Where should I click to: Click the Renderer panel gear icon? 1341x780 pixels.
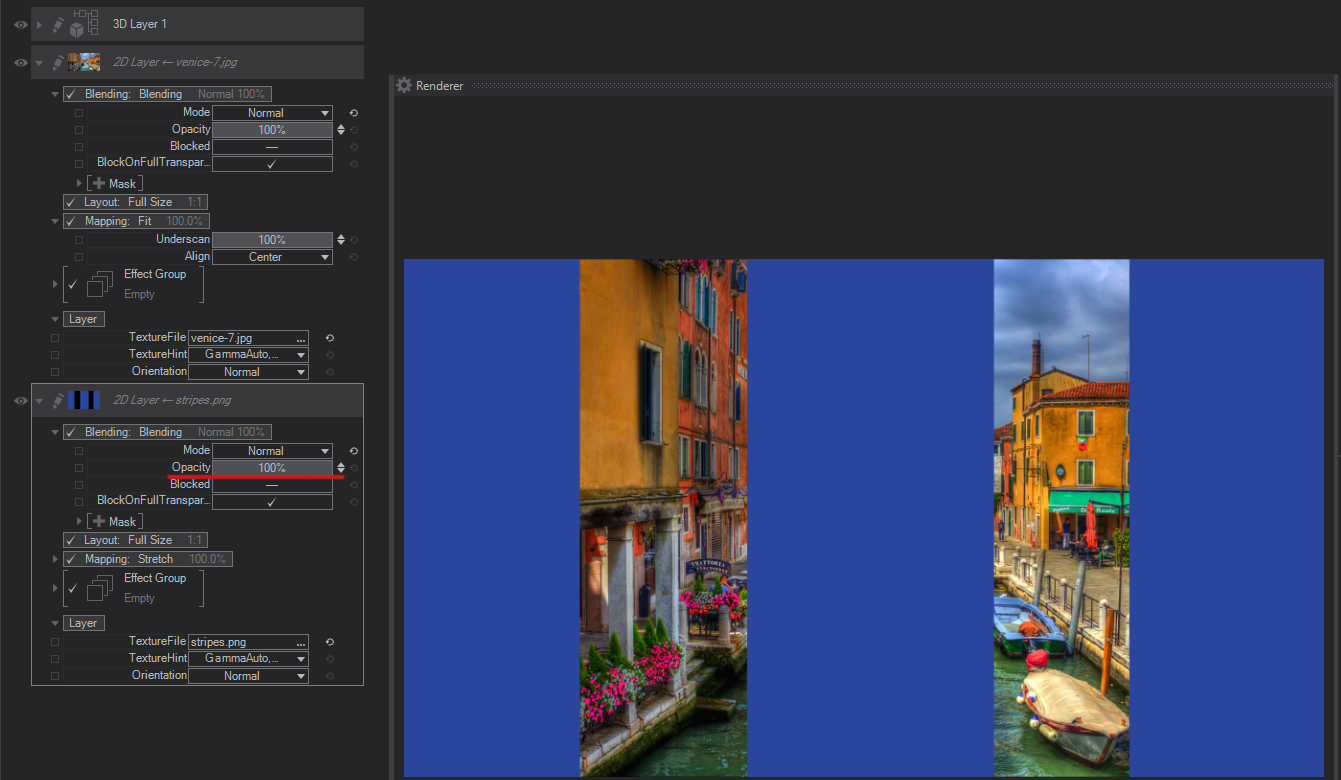pyautogui.click(x=404, y=86)
